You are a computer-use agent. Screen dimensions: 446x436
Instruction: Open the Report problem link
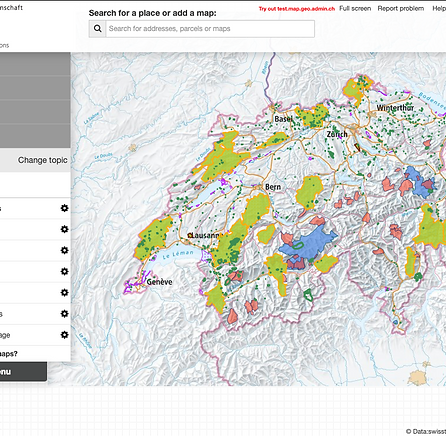[401, 8]
